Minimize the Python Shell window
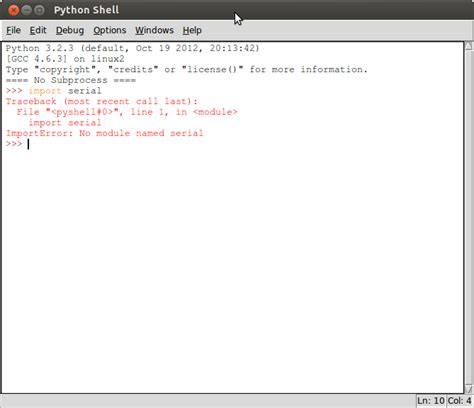The width and height of the screenshot is (474, 408). coord(26,10)
